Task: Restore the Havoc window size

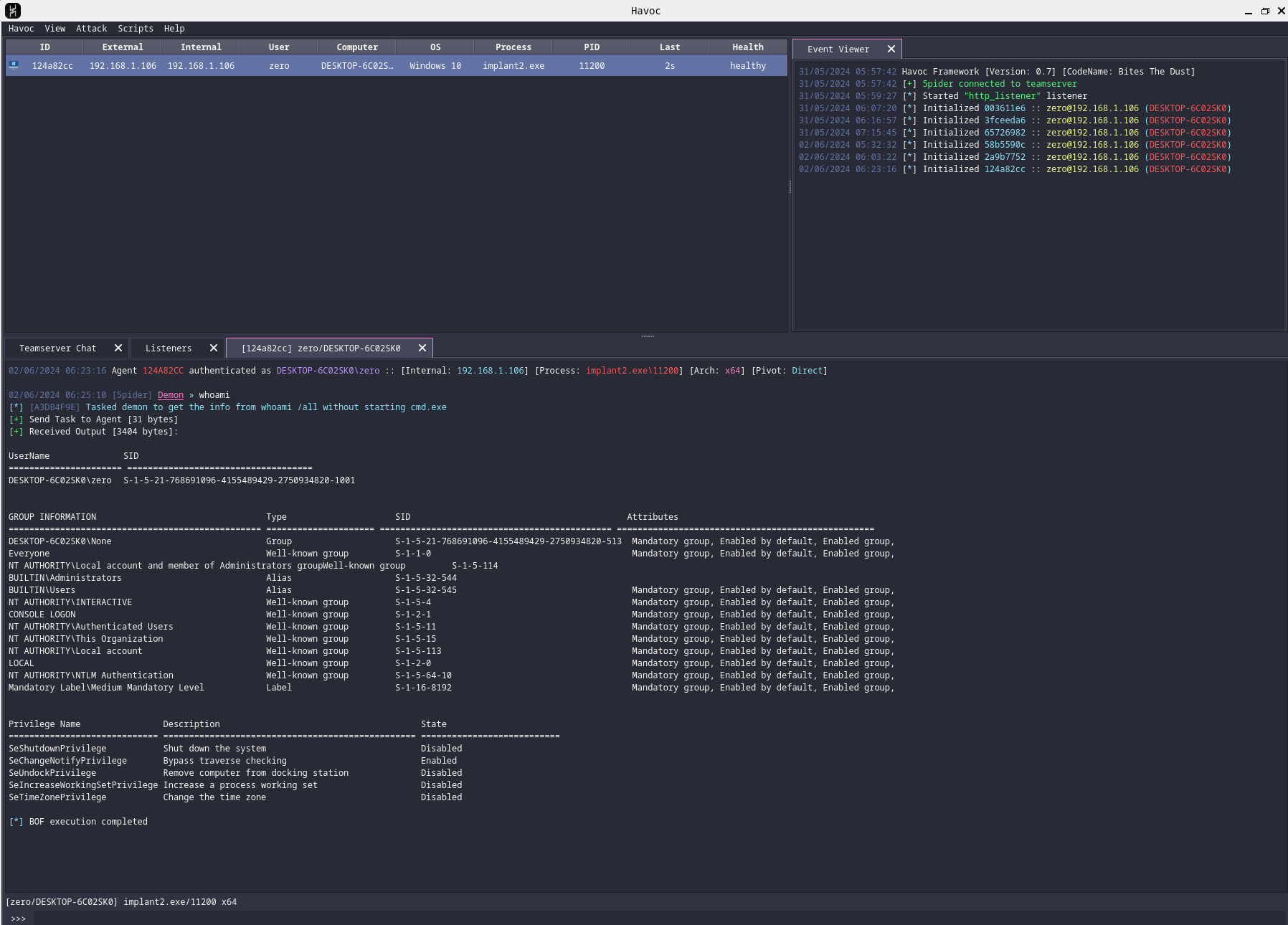Action: pyautogui.click(x=1265, y=11)
